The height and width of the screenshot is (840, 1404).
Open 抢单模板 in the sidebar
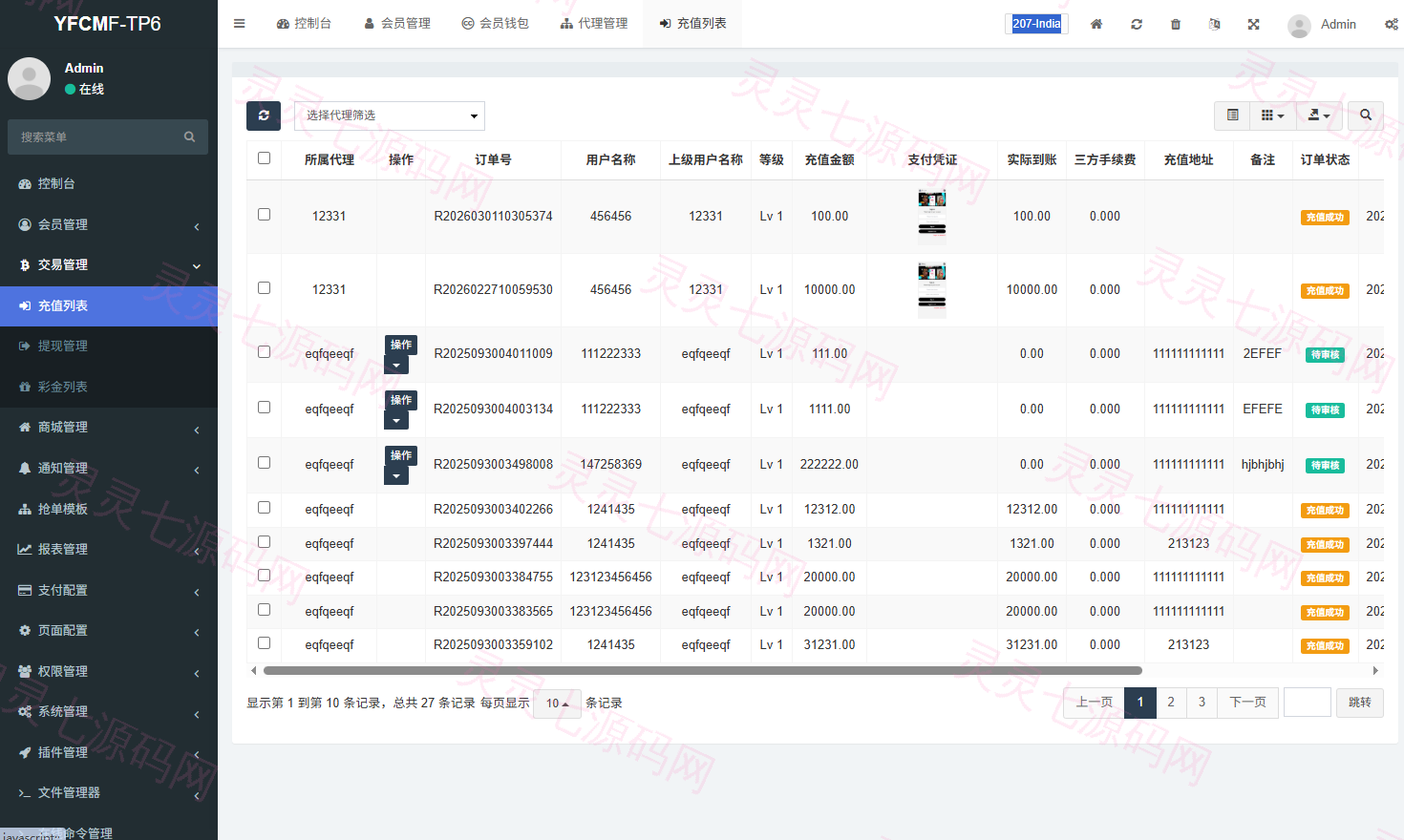[x=109, y=509]
